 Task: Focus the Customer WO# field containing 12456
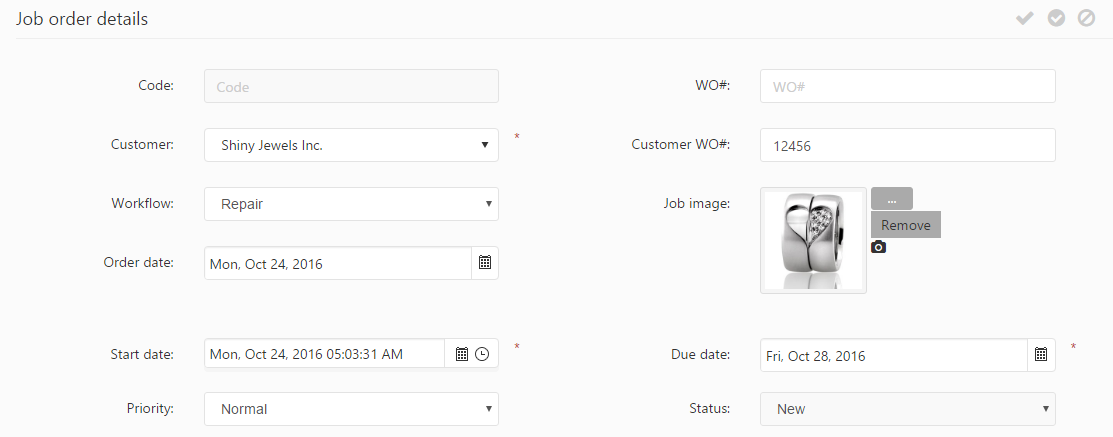[x=907, y=145]
